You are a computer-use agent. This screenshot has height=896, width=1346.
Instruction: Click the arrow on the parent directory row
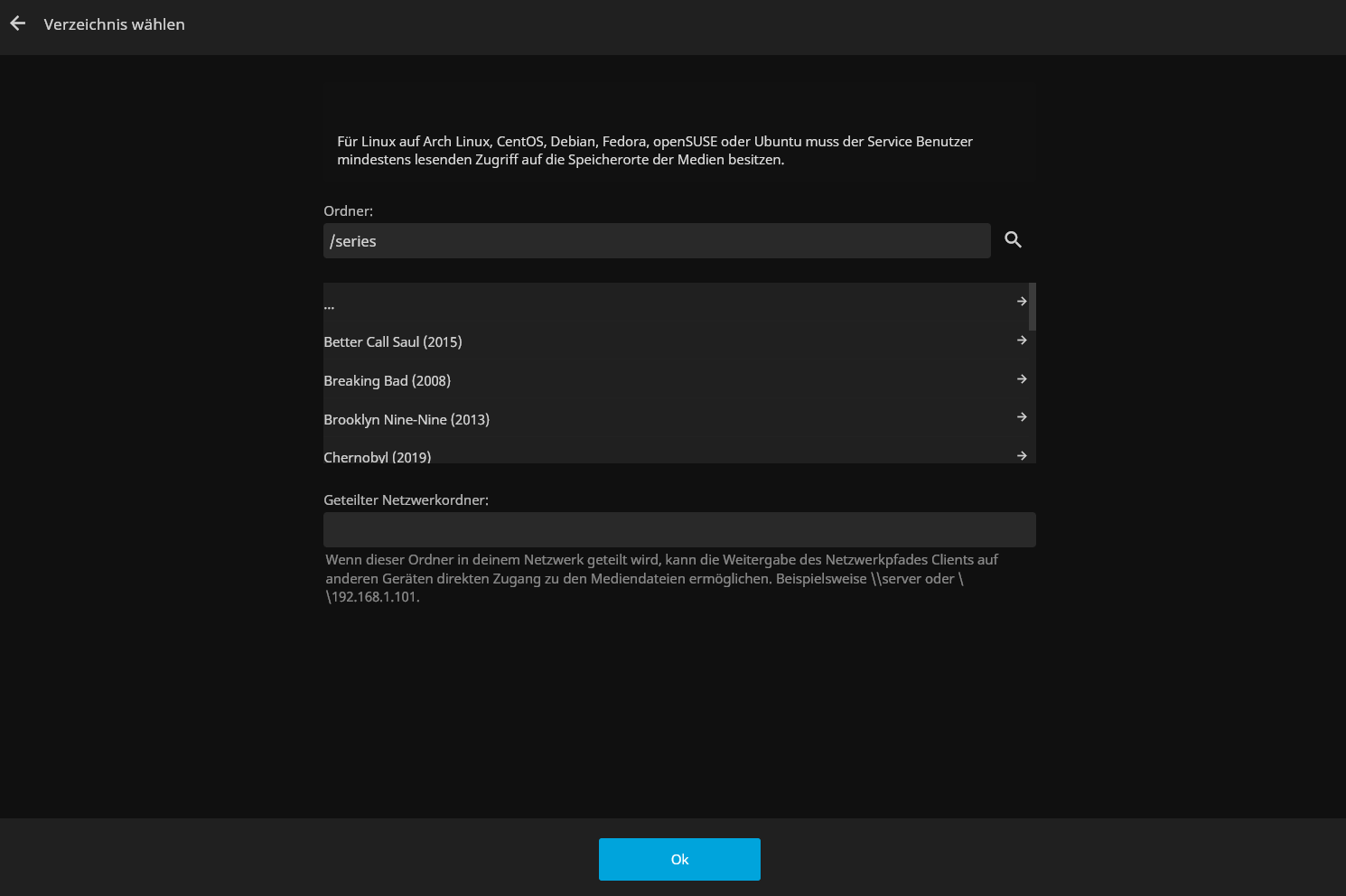click(1022, 302)
